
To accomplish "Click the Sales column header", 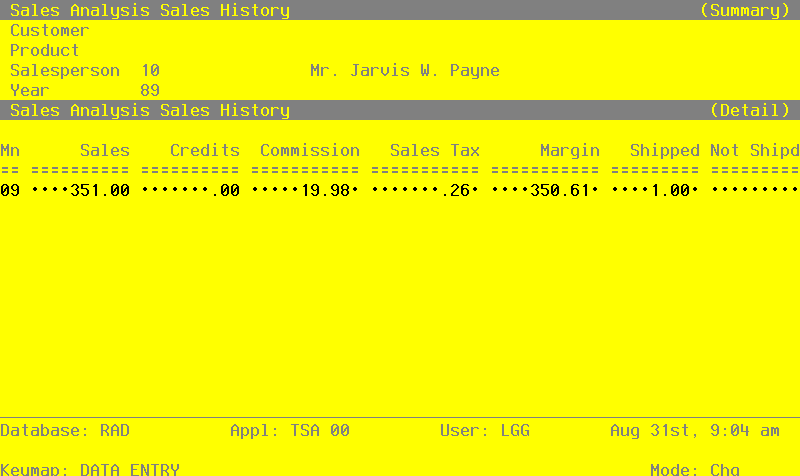I will pos(105,151).
